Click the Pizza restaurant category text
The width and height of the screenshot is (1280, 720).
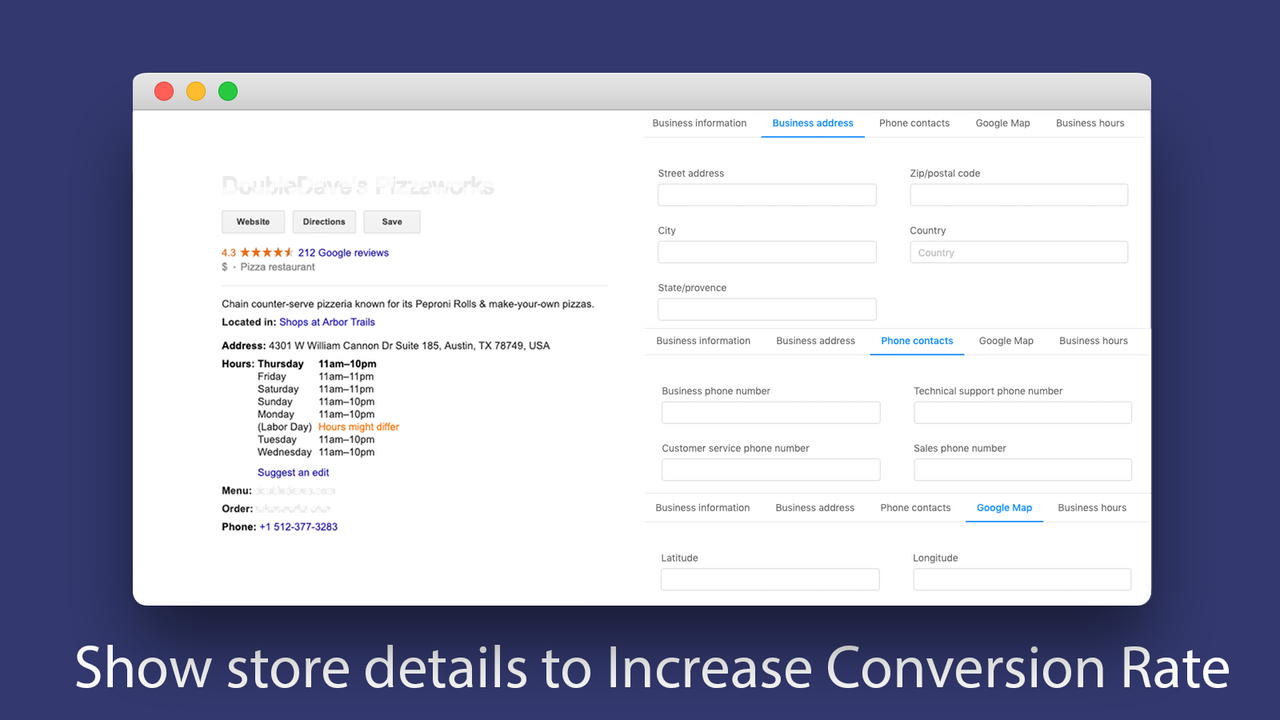click(278, 267)
